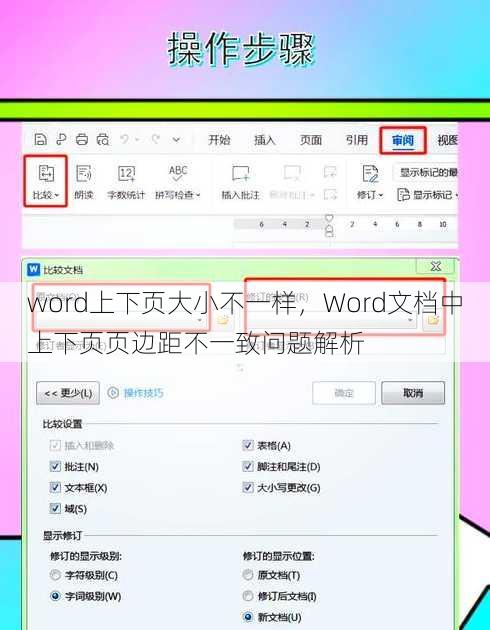Click the 显示修订 section label
The width and height of the screenshot is (490, 630).
point(62,536)
